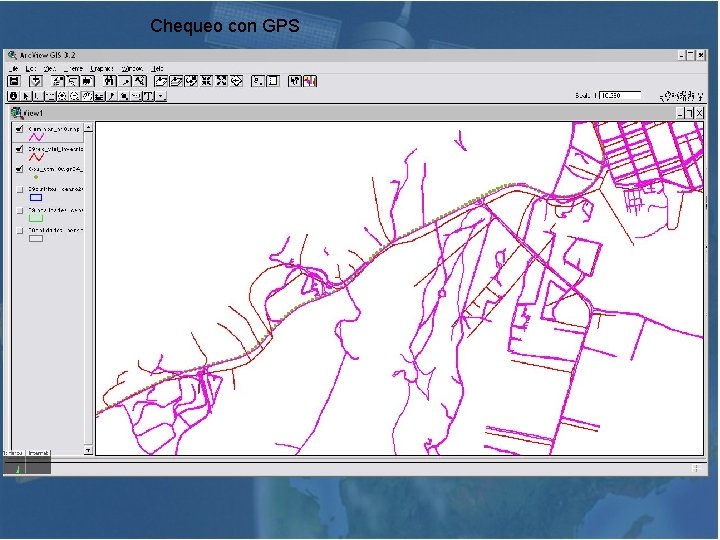Screen dimensions: 720x540
Task: Click the green rectangle legend symbol
Action: [36, 218]
